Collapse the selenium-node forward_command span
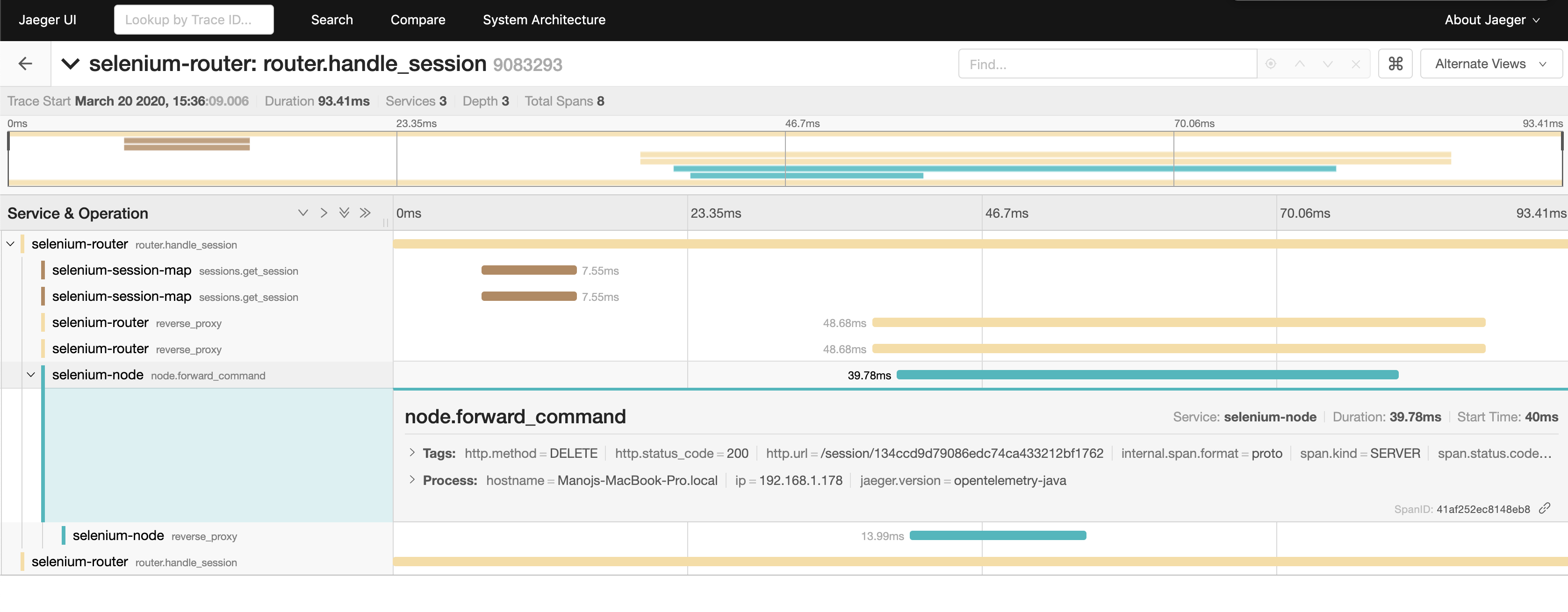The width and height of the screenshot is (1568, 612). (x=31, y=375)
